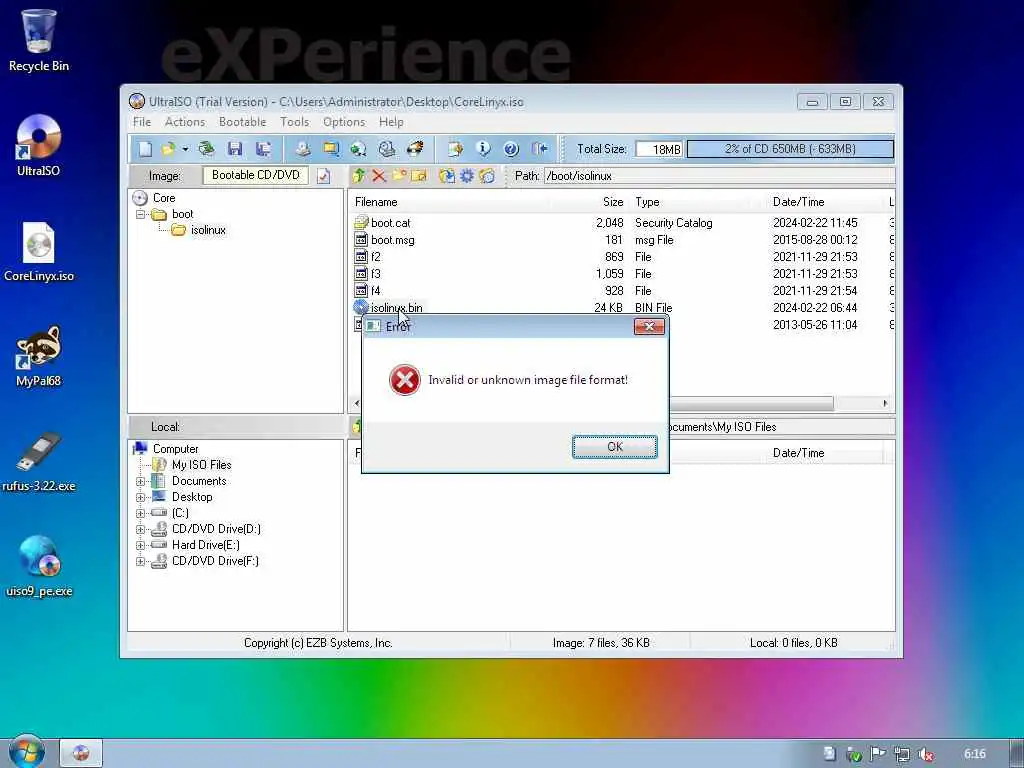
Task: Click the Burn CD/DVD Image flame icon
Action: [x=415, y=149]
